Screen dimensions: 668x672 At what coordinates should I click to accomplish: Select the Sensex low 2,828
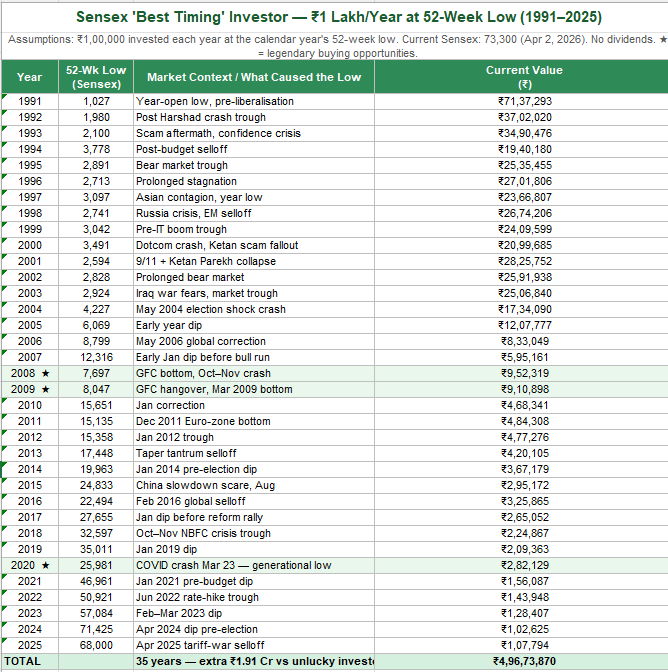pos(96,277)
